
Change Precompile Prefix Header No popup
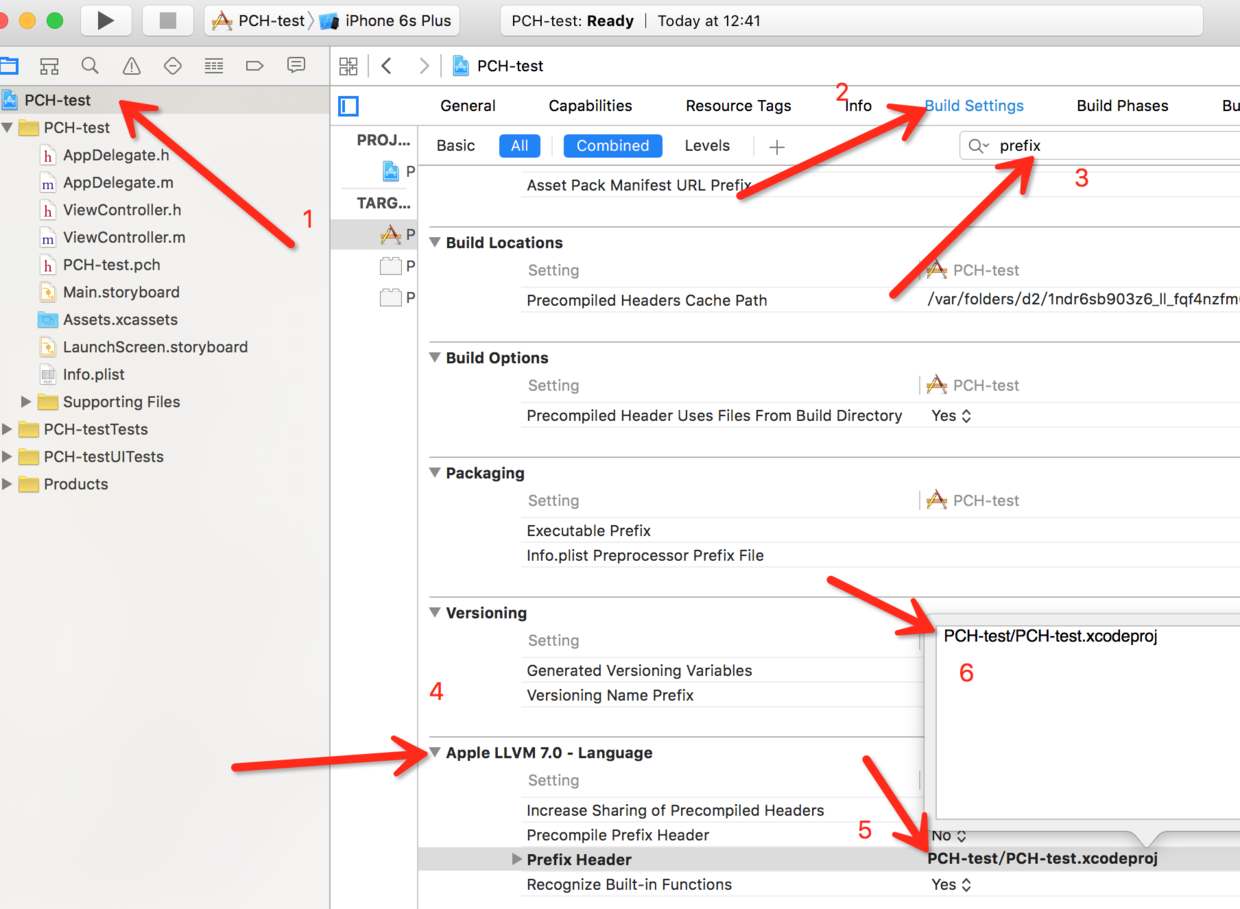point(949,836)
